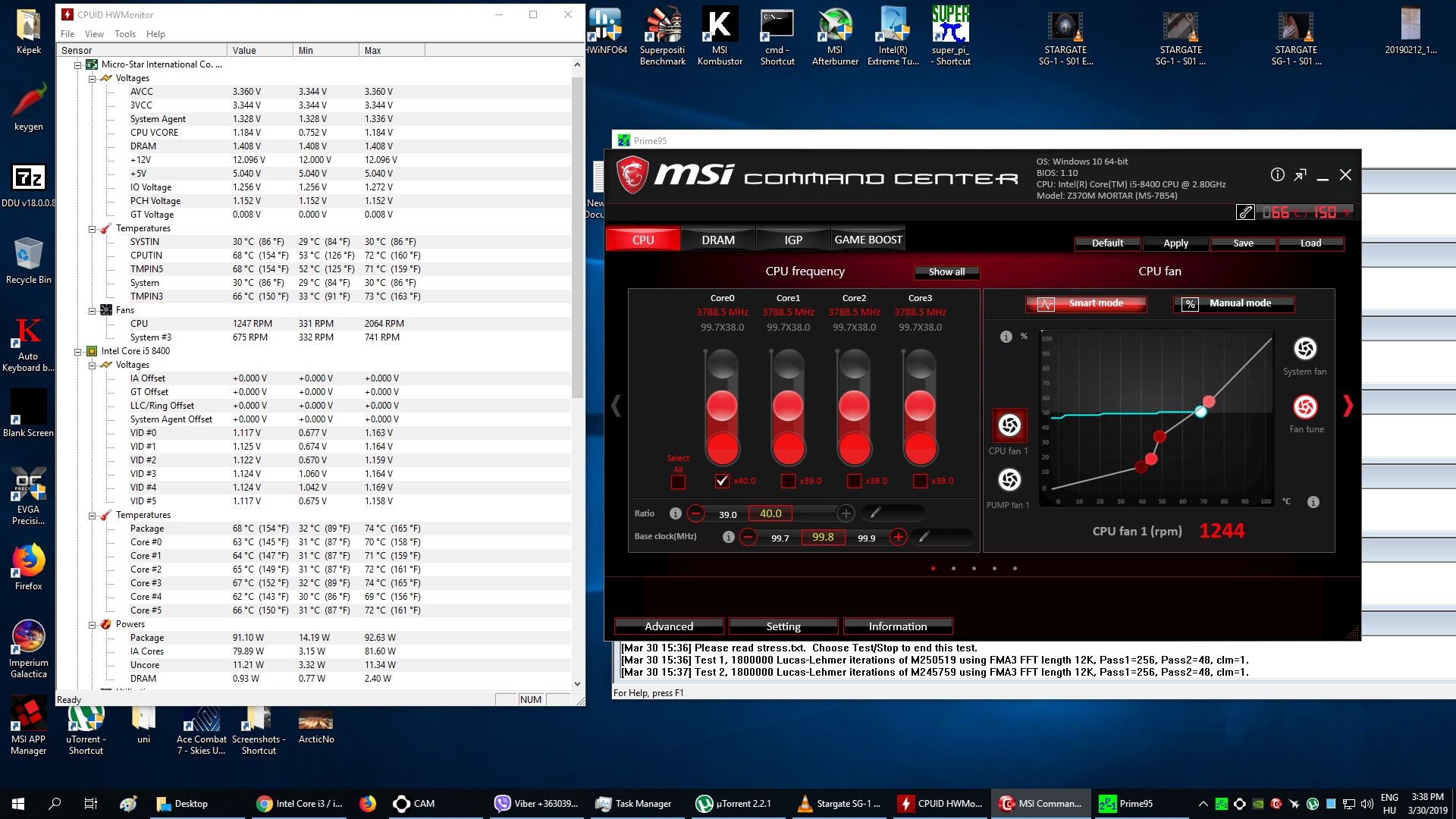Click the Core3 frequency slider knob
This screenshot has height=819, width=1456.
[920, 406]
